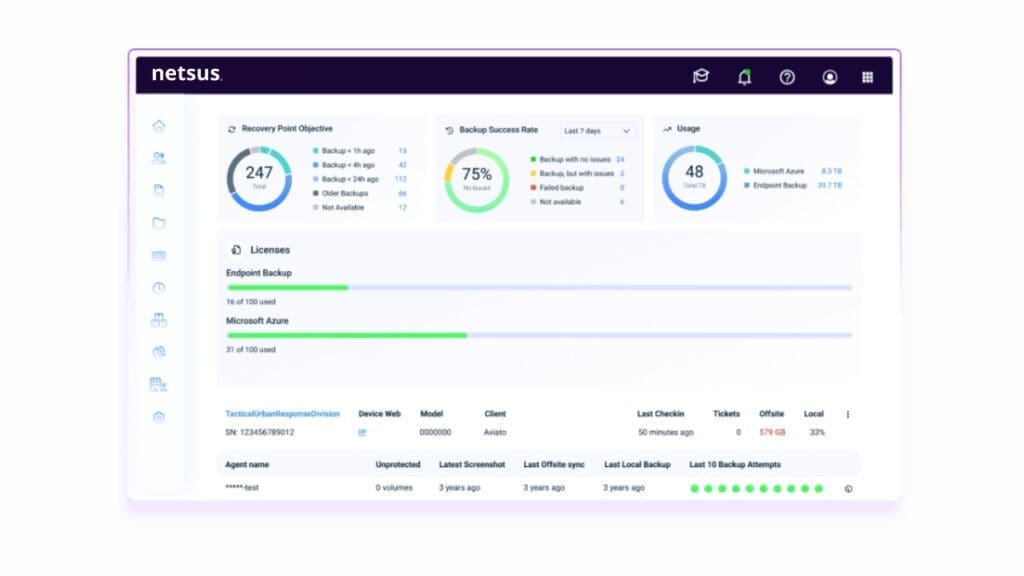
Task: Click the 'Latest Screenshot' column header
Action: tap(472, 465)
